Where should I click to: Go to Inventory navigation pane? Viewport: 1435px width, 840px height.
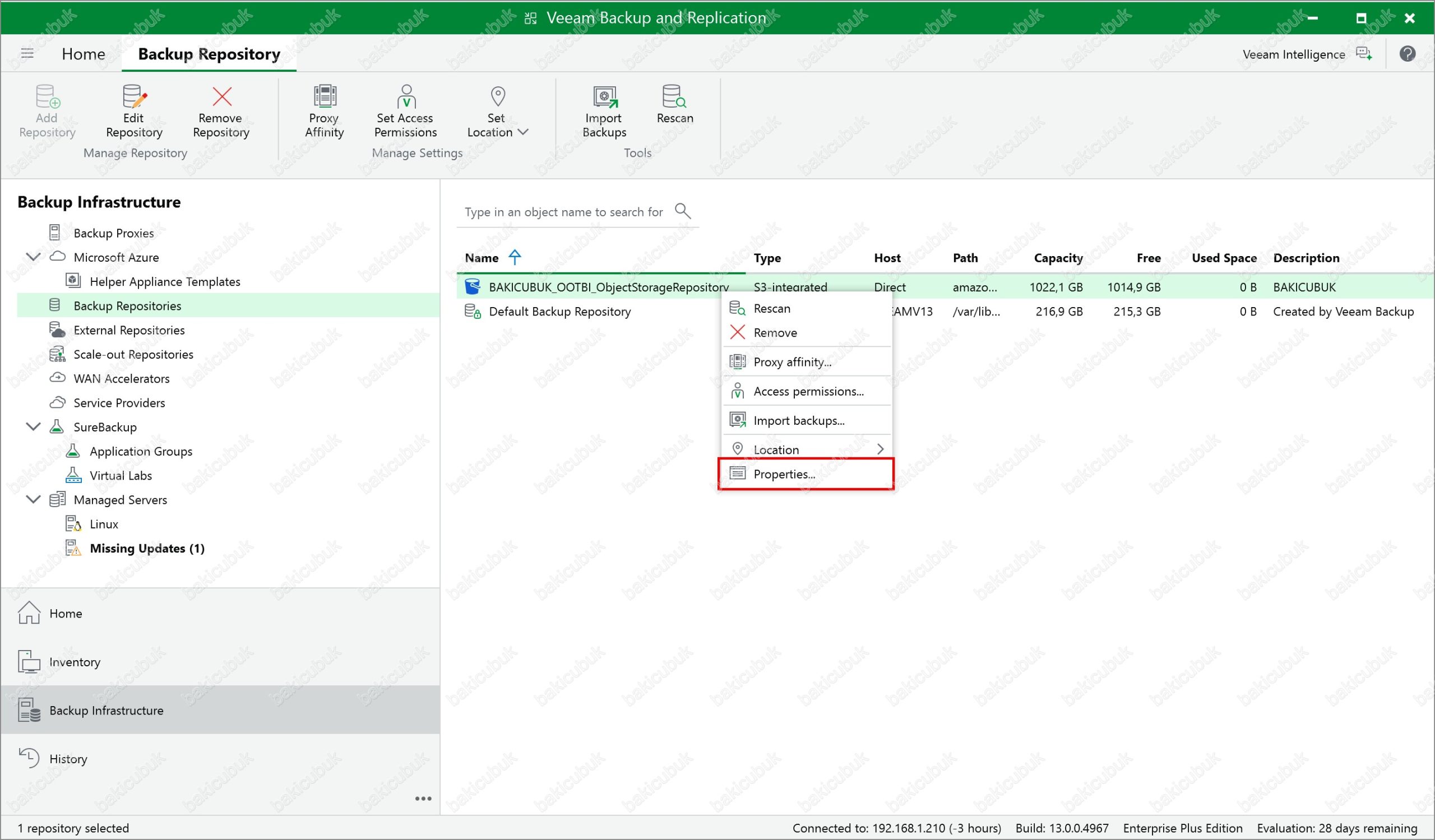click(220, 662)
